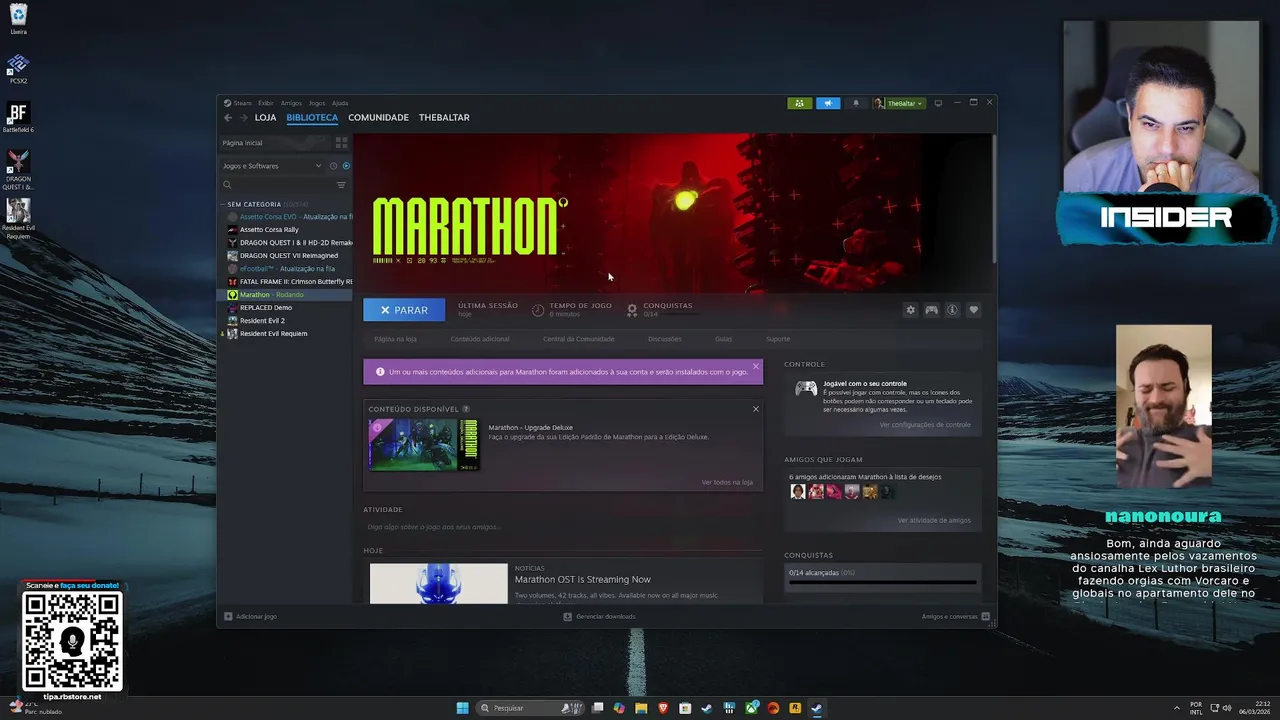Viewport: 1280px width, 720px height.
Task: Filter library by ready-to-play icon
Action: [x=346, y=166]
